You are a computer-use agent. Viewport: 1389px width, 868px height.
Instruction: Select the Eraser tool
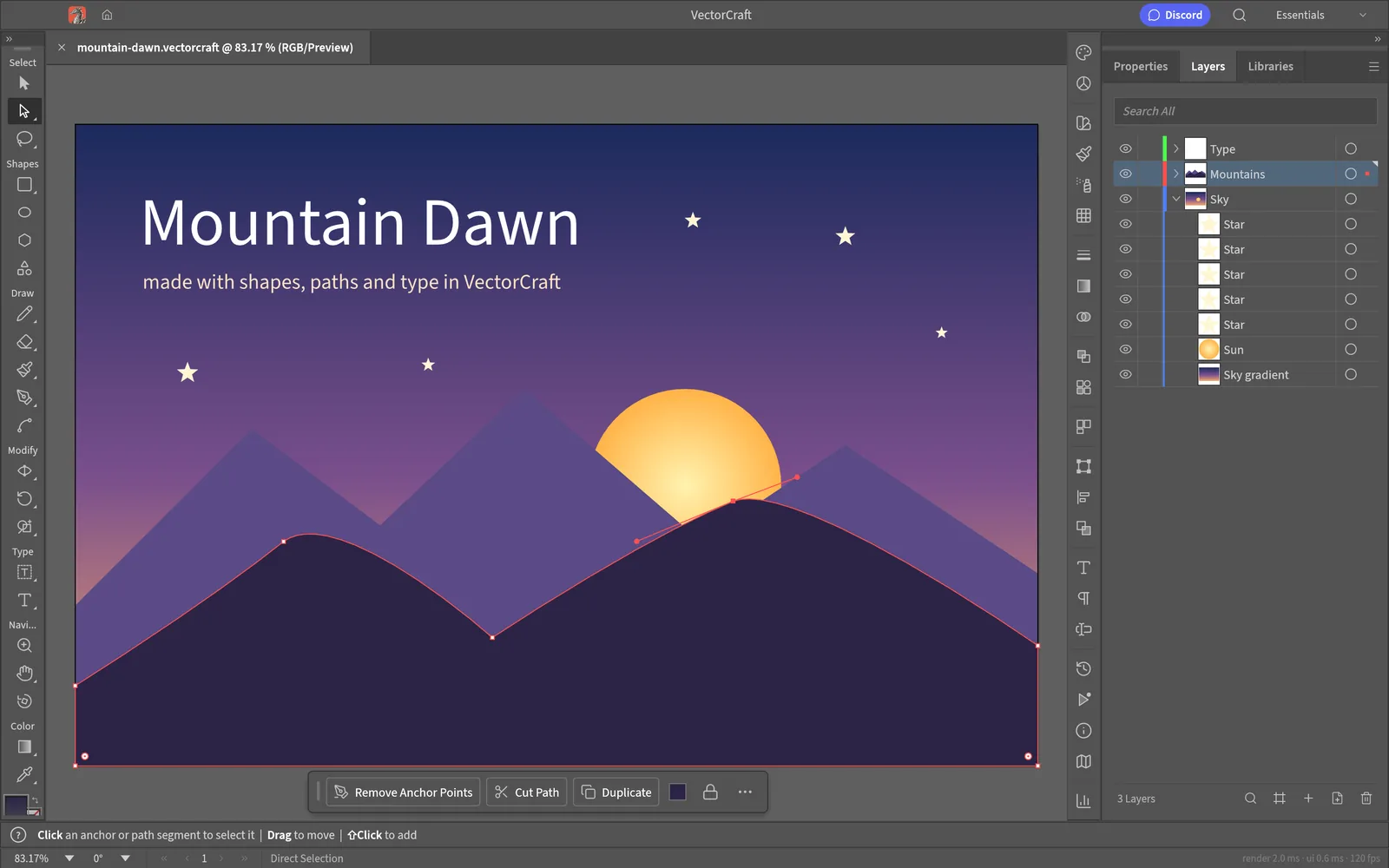click(24, 342)
